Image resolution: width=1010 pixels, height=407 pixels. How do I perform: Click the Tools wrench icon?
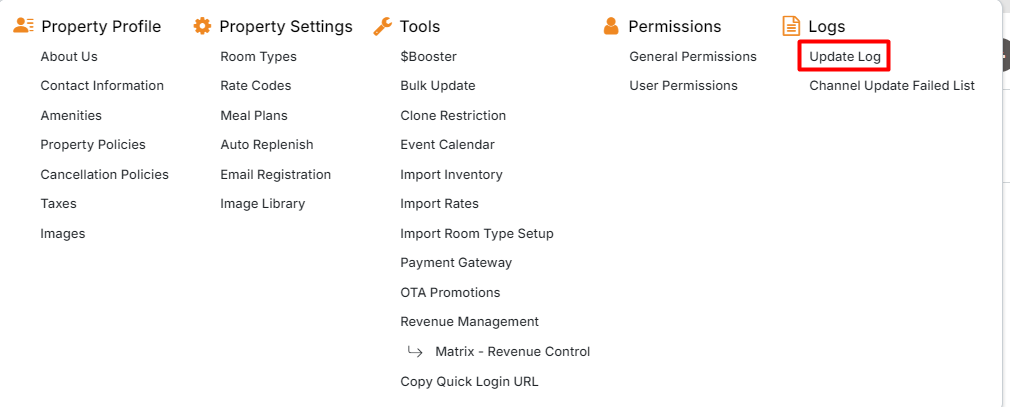[382, 26]
